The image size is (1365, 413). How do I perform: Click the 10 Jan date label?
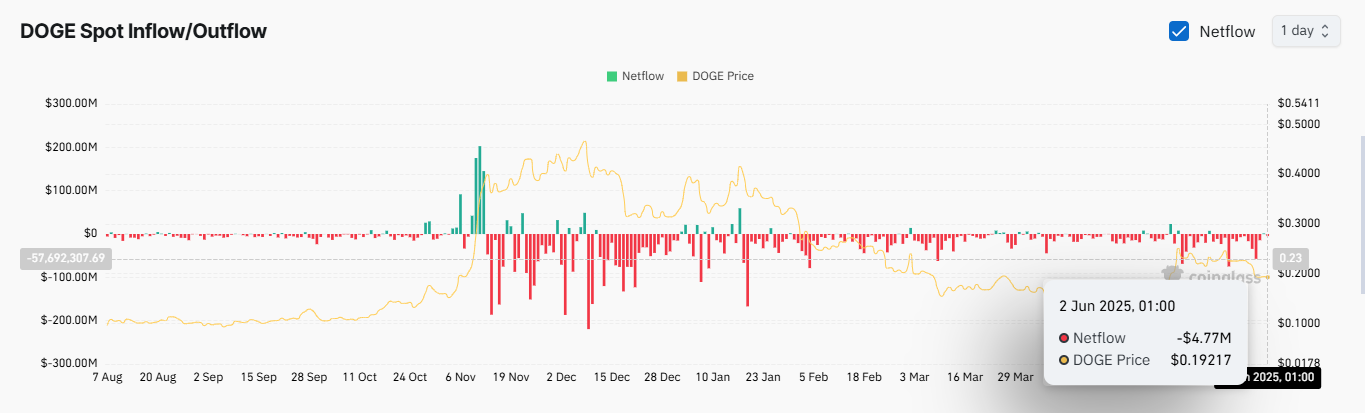(713, 378)
